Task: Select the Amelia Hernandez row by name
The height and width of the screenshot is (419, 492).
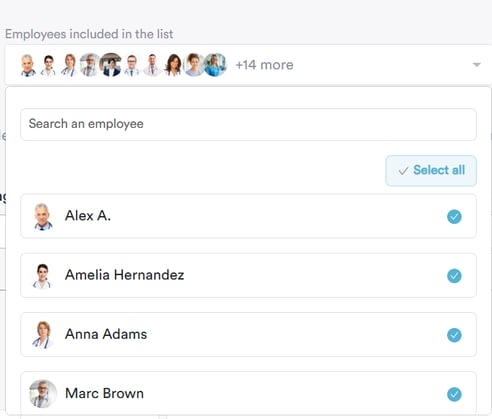Action: [124, 275]
